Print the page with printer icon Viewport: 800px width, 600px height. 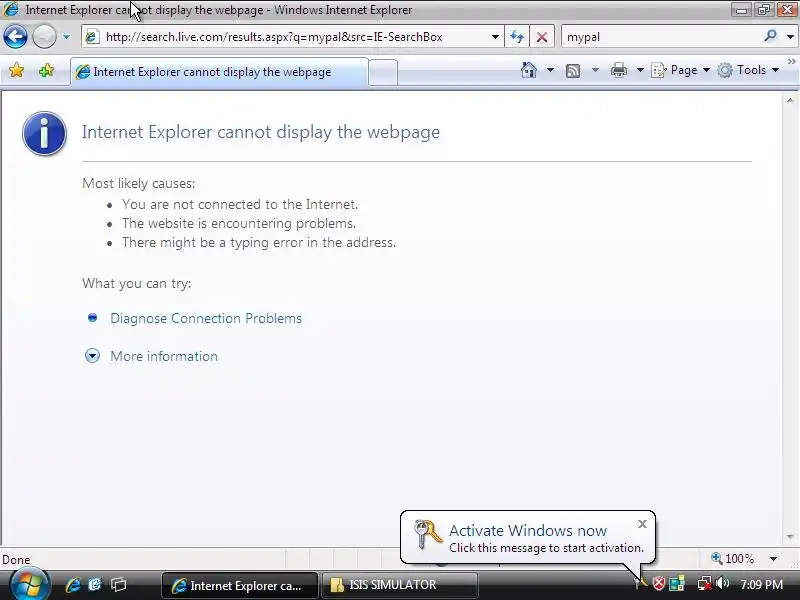pyautogui.click(x=619, y=70)
